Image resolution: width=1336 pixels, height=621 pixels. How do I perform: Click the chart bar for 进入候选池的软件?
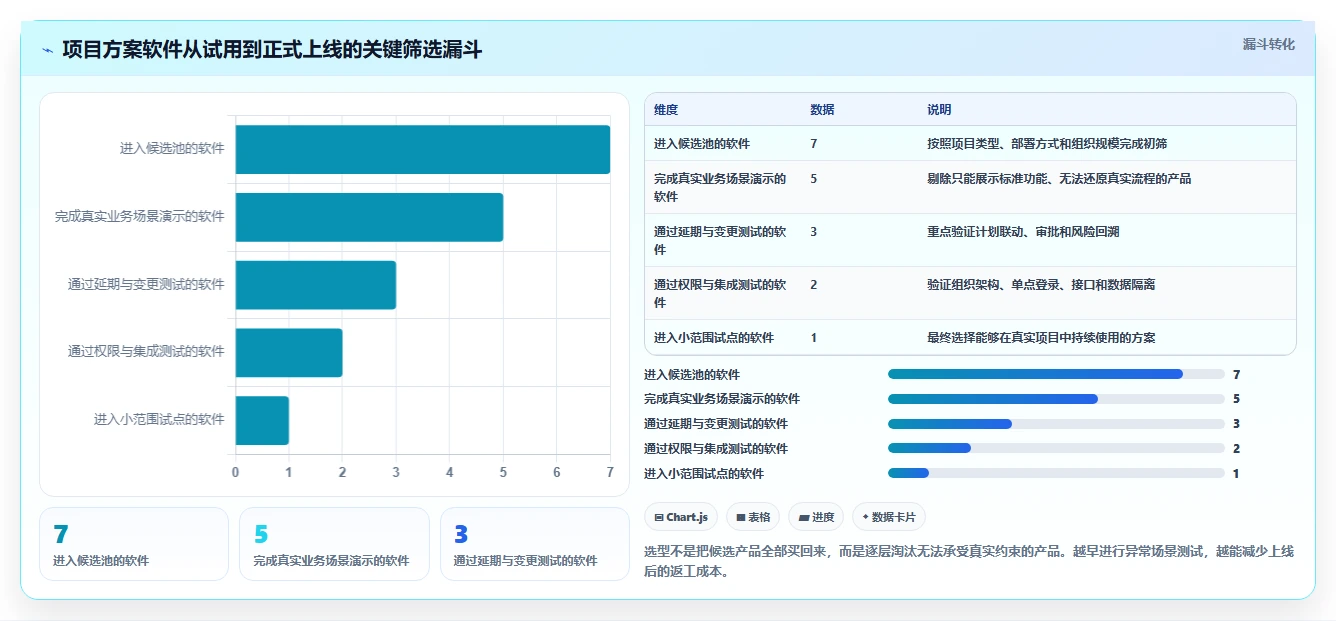click(423, 149)
